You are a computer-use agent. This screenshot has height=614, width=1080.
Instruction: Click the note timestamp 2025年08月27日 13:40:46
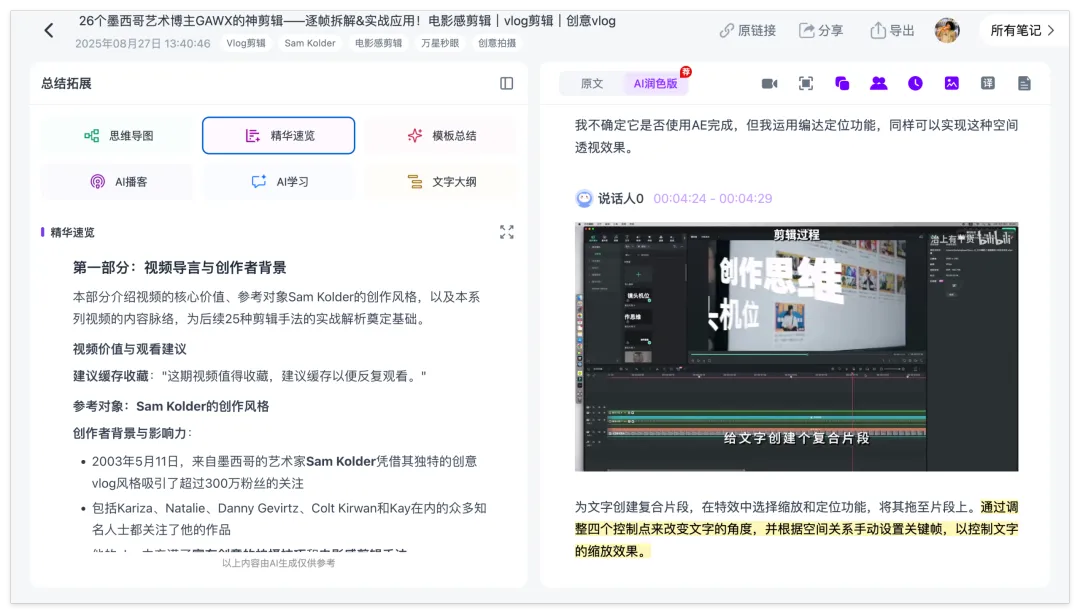point(143,43)
